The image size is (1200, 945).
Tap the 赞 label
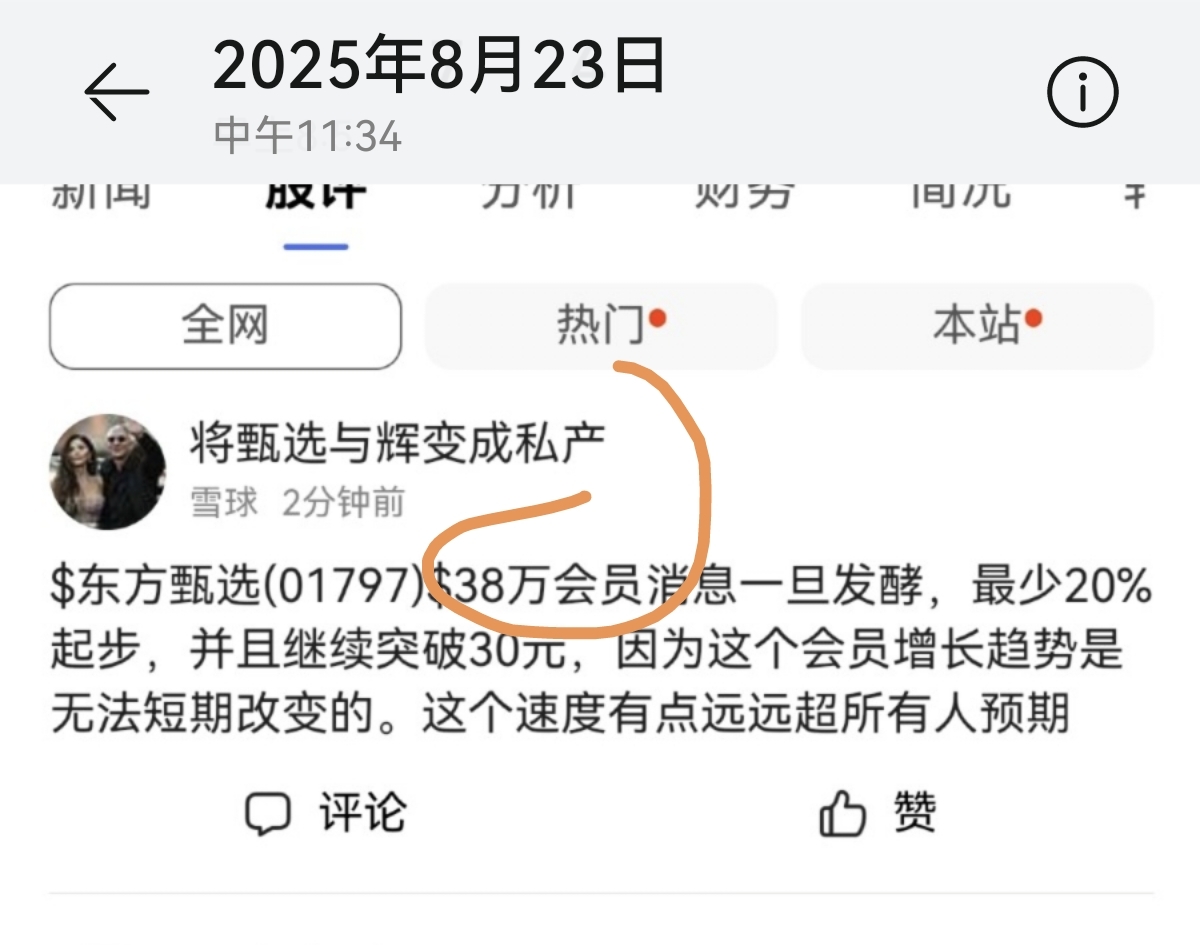click(915, 814)
